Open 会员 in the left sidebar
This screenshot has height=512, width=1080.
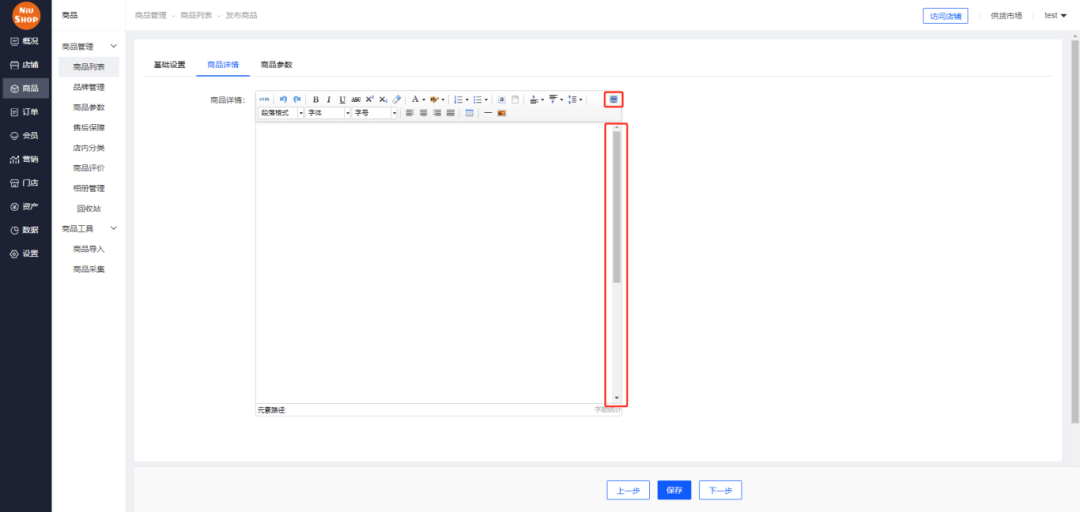(25, 136)
